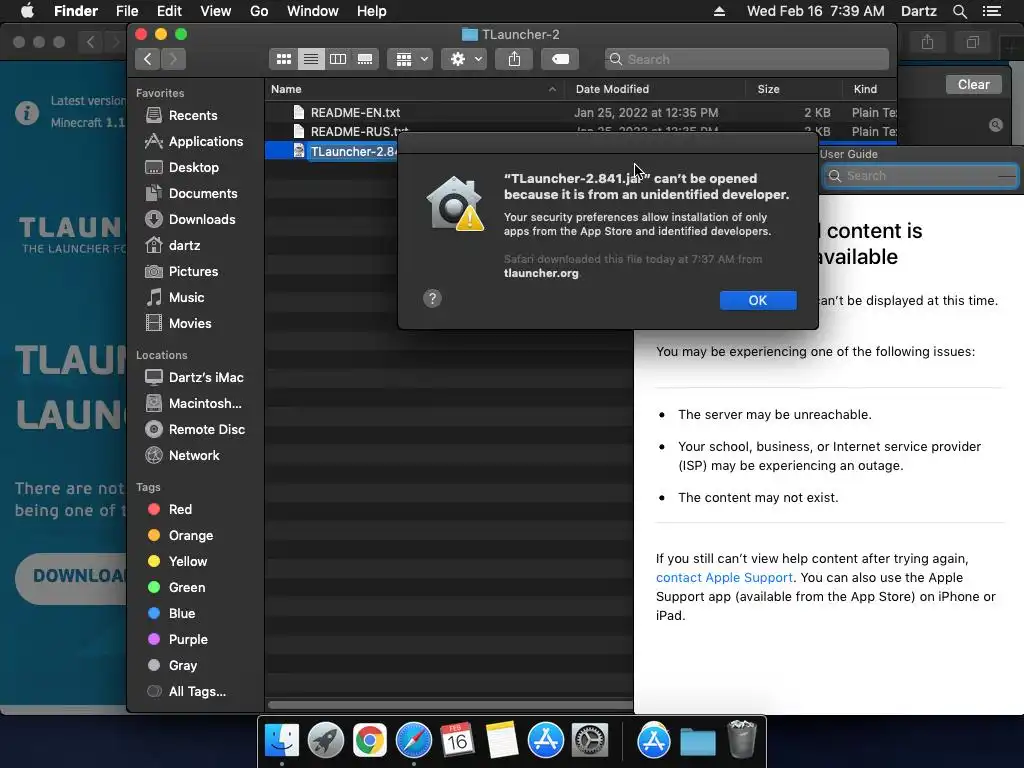Click the contact Apple Support link

click(724, 578)
